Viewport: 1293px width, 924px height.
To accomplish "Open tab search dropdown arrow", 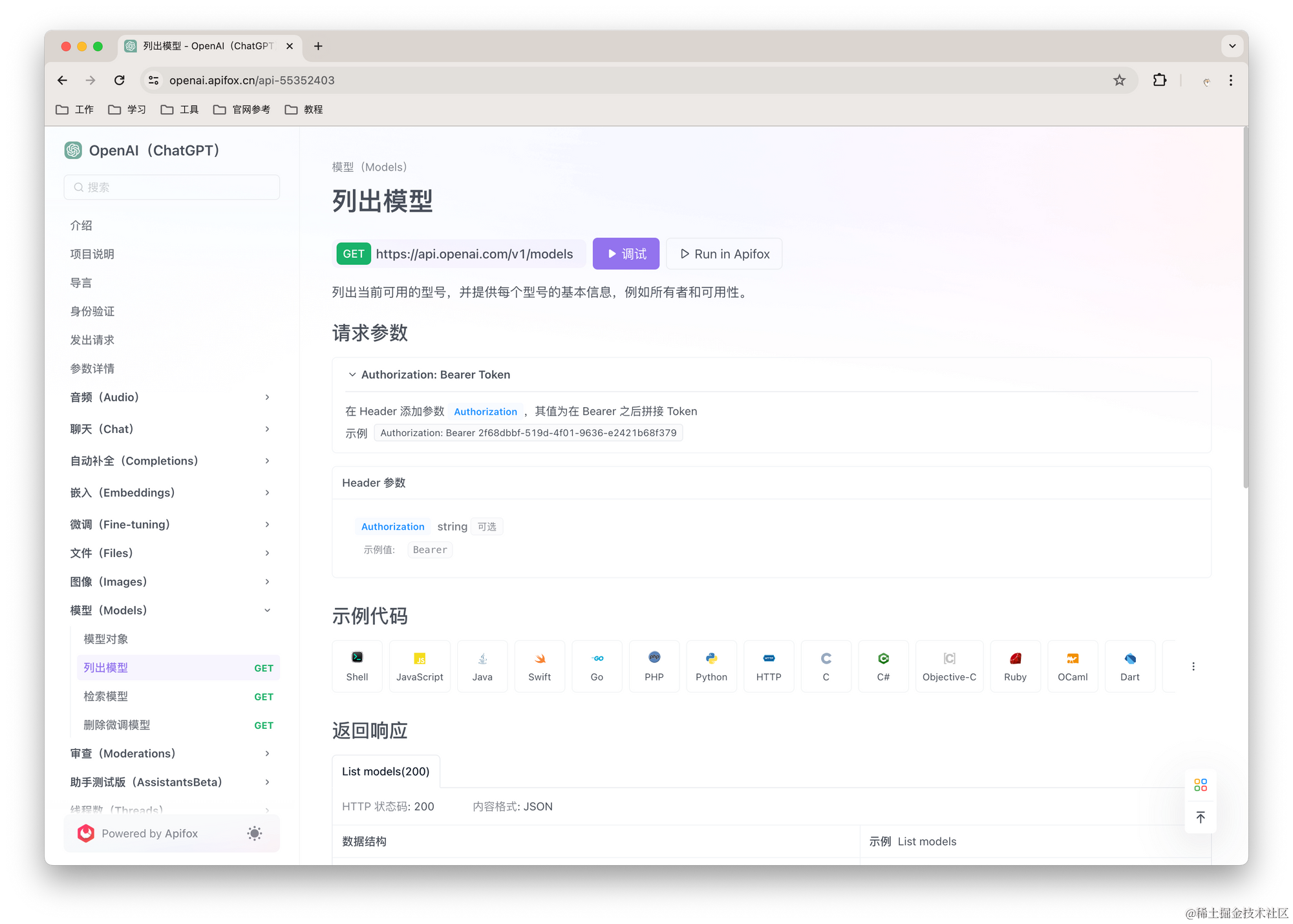I will 1232,46.
